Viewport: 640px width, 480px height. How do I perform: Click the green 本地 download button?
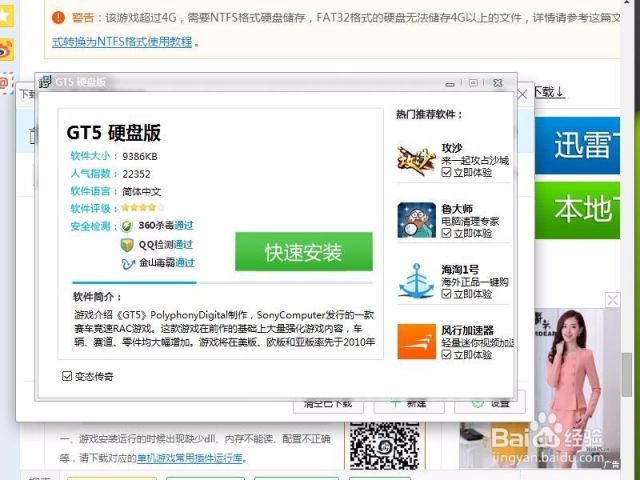pyautogui.click(x=577, y=210)
